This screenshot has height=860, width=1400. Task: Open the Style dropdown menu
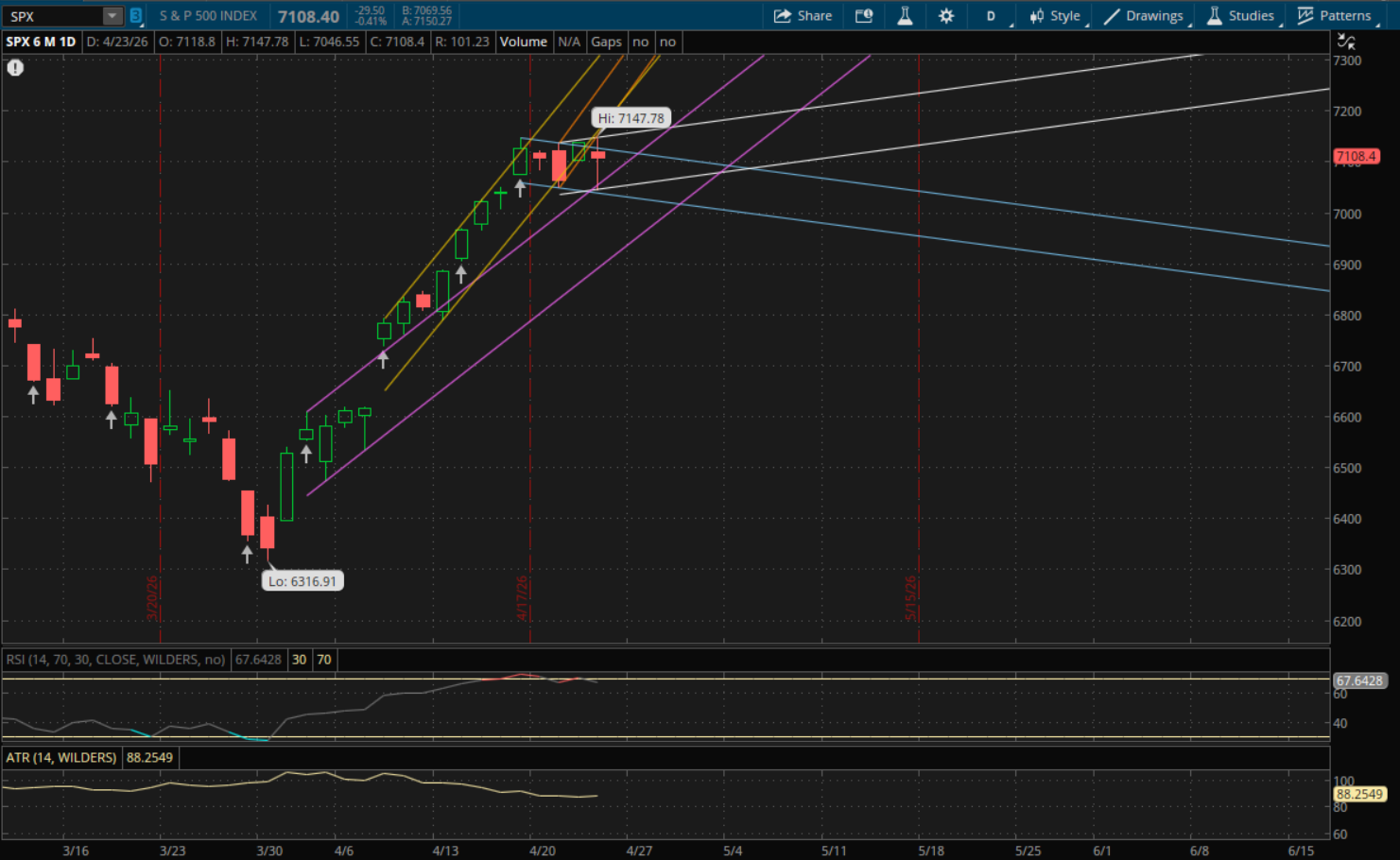coord(1055,16)
